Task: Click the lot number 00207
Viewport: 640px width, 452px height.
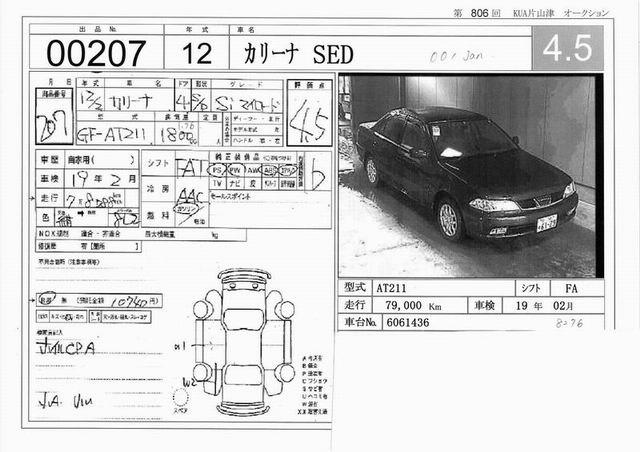Action: coord(96,53)
